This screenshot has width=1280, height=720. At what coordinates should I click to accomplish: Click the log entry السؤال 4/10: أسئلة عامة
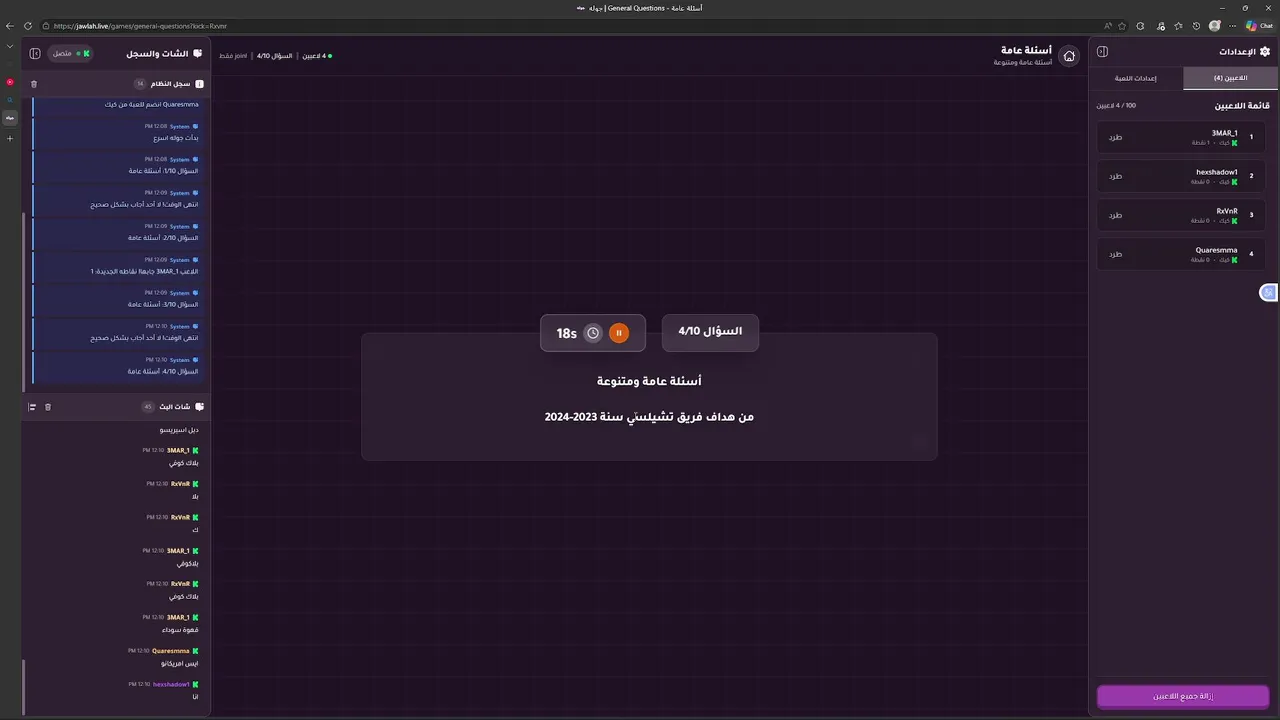tap(163, 371)
